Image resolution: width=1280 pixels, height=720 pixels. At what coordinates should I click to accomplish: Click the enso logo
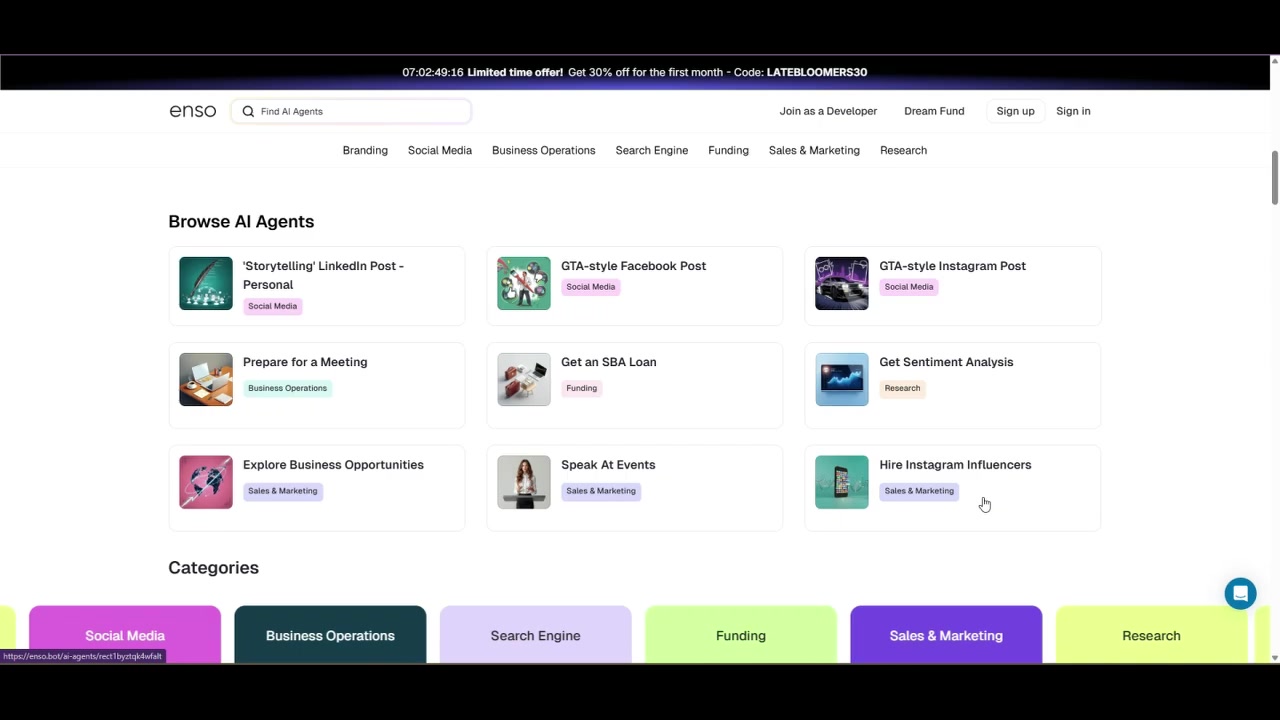click(x=192, y=111)
